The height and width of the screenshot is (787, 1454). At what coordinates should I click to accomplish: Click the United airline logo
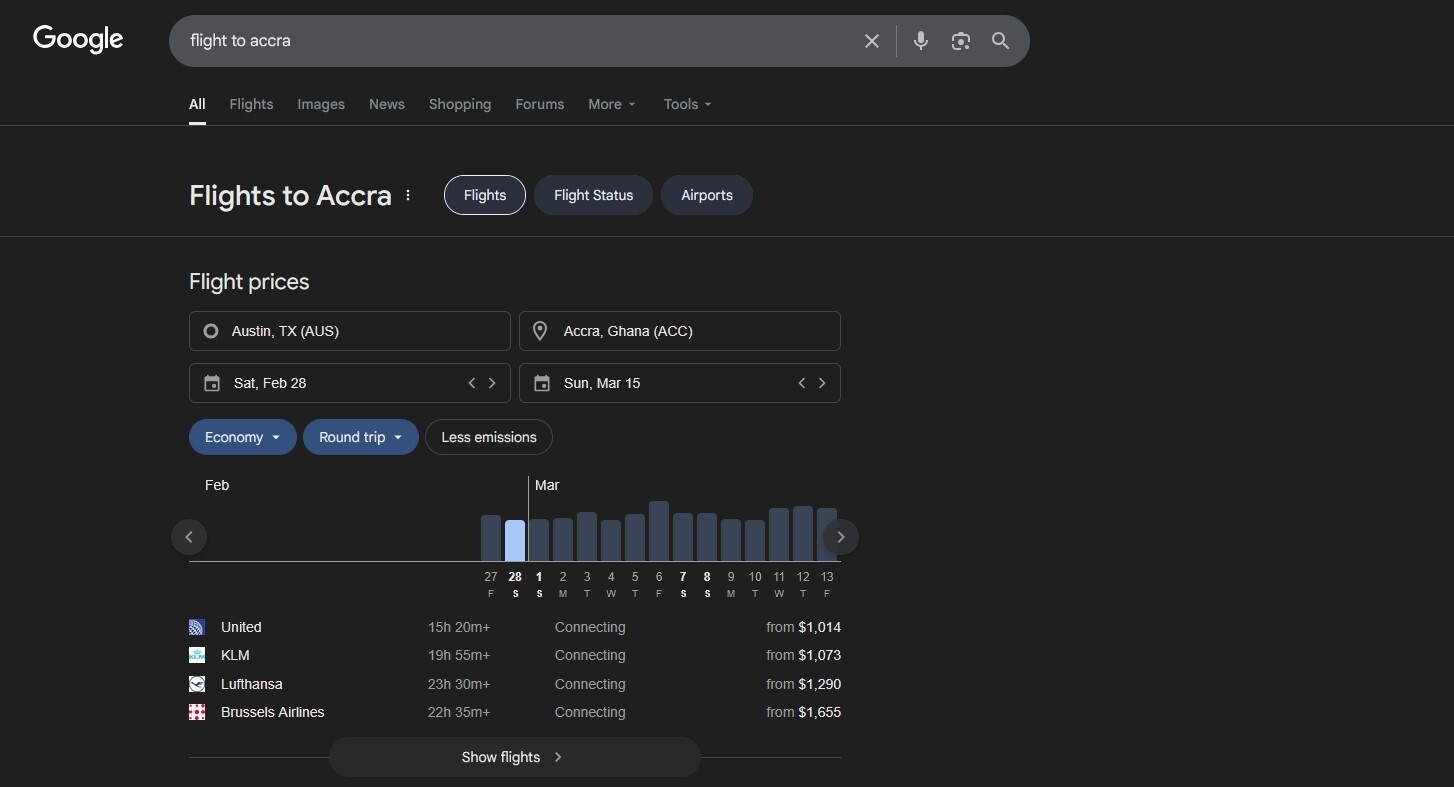(x=197, y=627)
